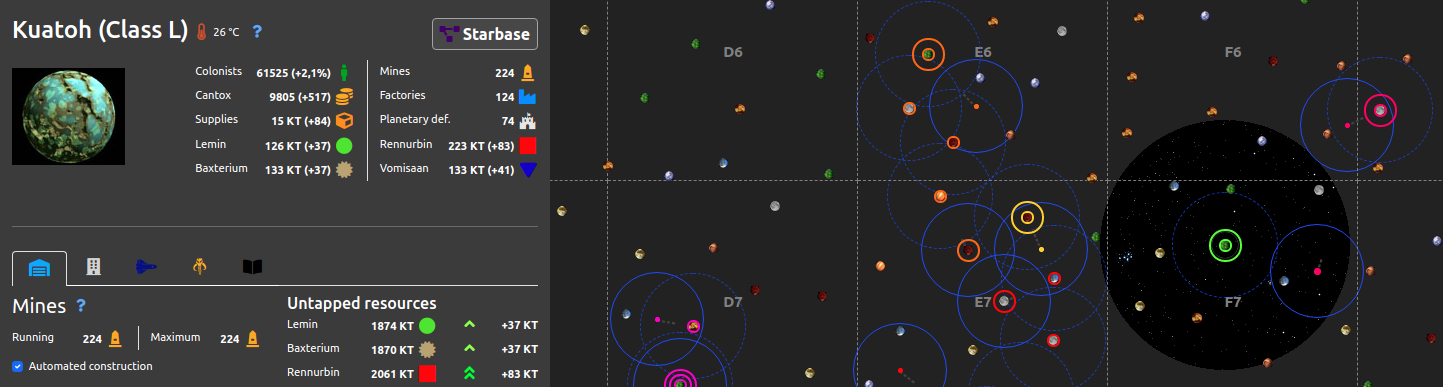1443x387 pixels.
Task: Click the D7 sector label on map
Action: pyautogui.click(x=733, y=302)
